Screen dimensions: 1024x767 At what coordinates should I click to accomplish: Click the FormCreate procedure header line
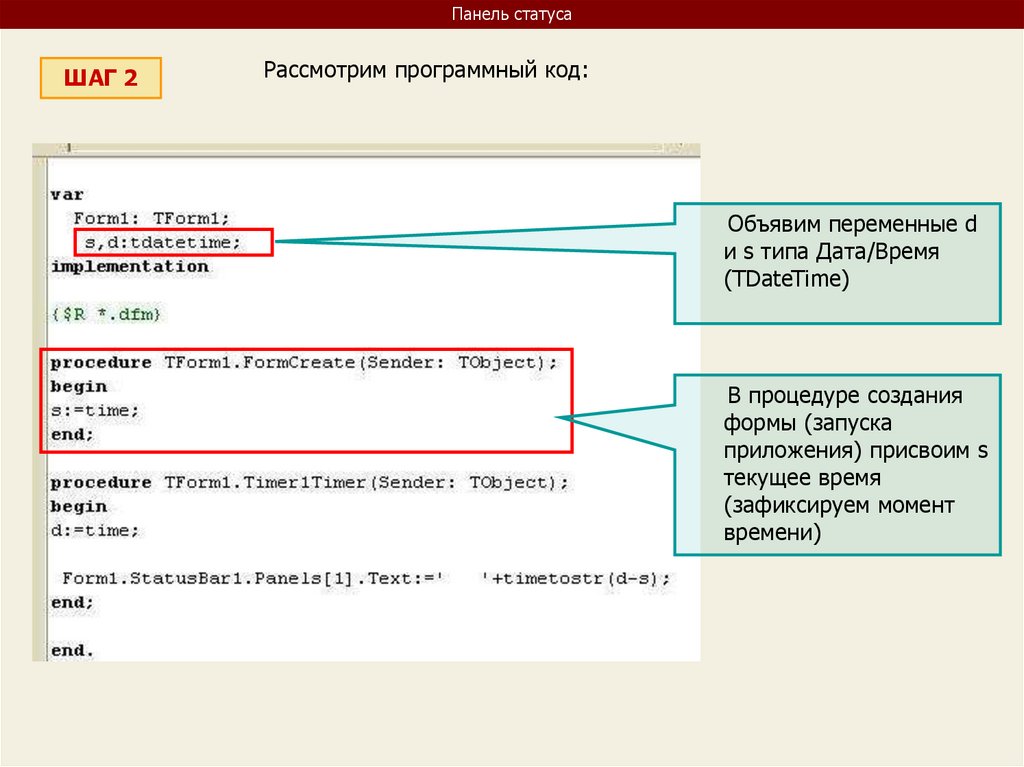[x=304, y=363]
